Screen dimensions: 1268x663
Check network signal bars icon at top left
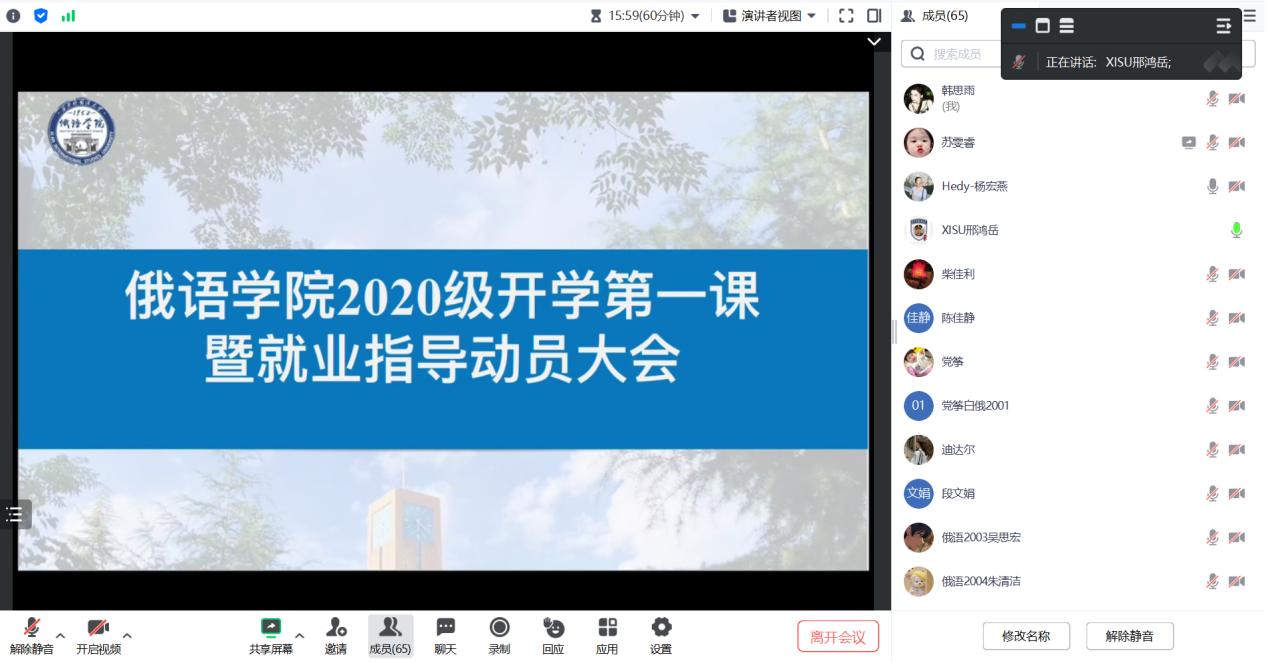click(x=68, y=16)
